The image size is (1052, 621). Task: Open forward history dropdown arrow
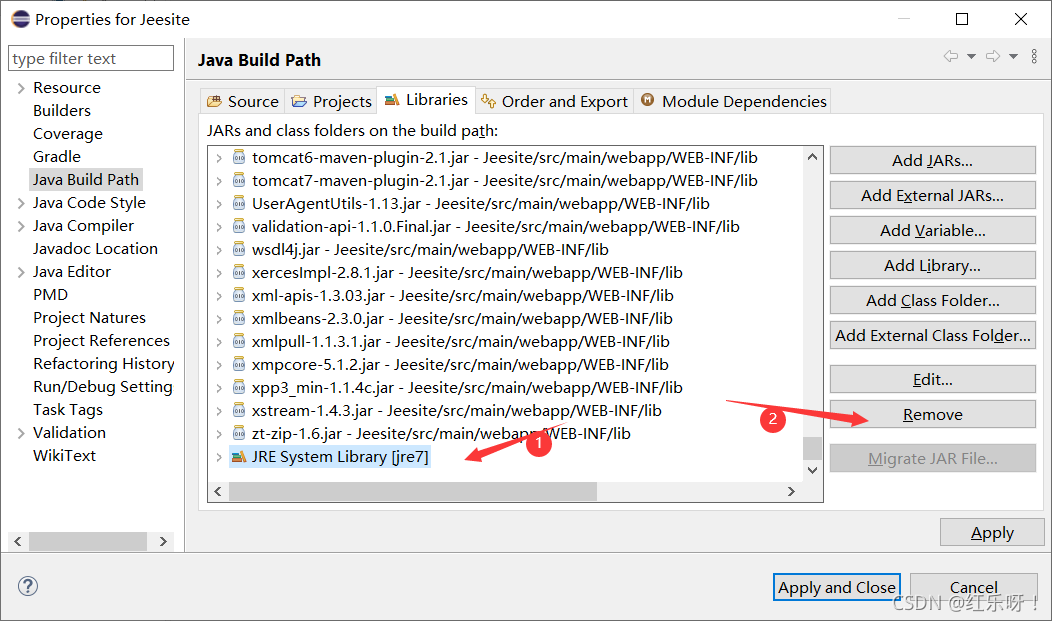[1013, 56]
